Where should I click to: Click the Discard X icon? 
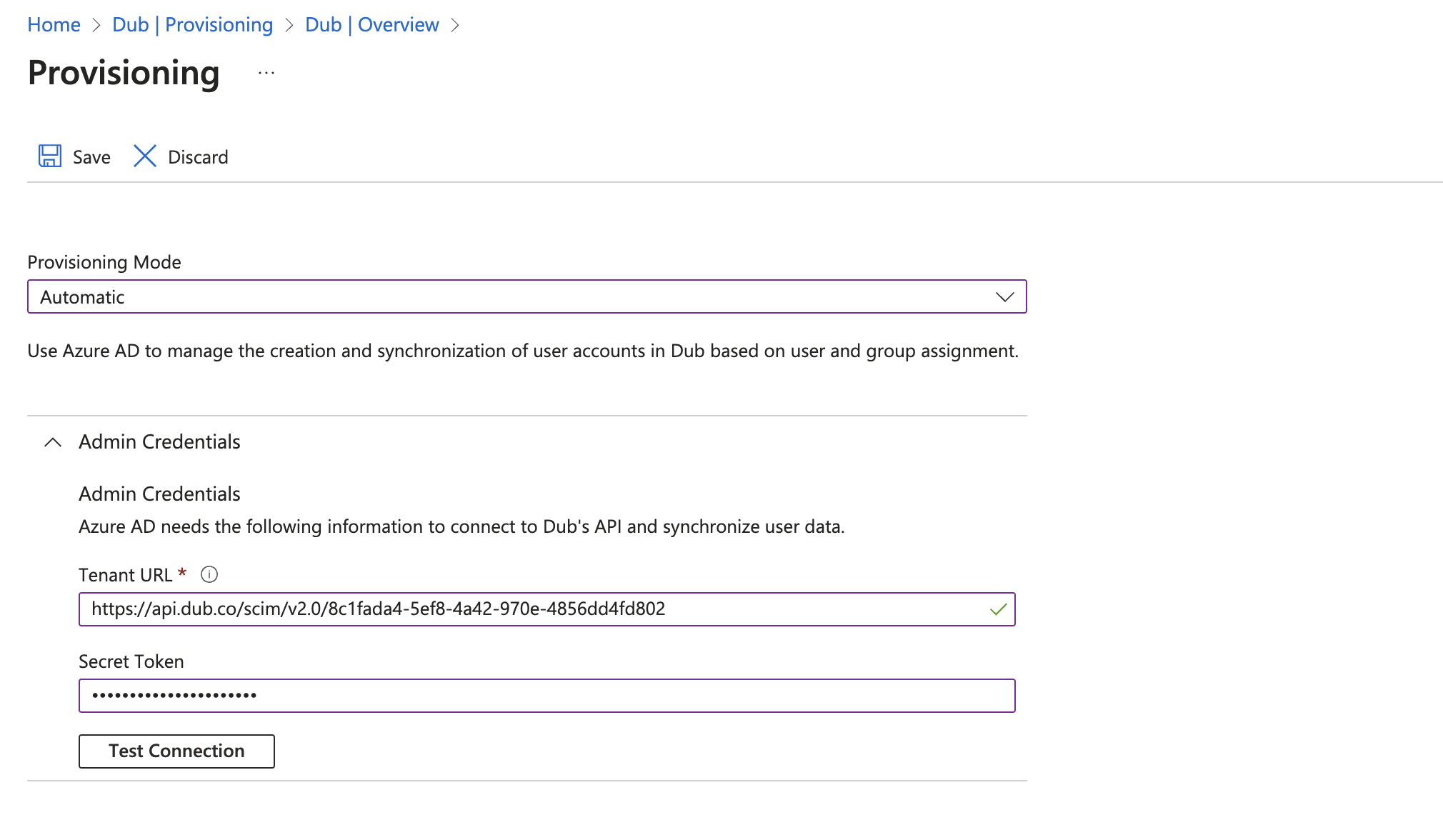pyautogui.click(x=145, y=156)
